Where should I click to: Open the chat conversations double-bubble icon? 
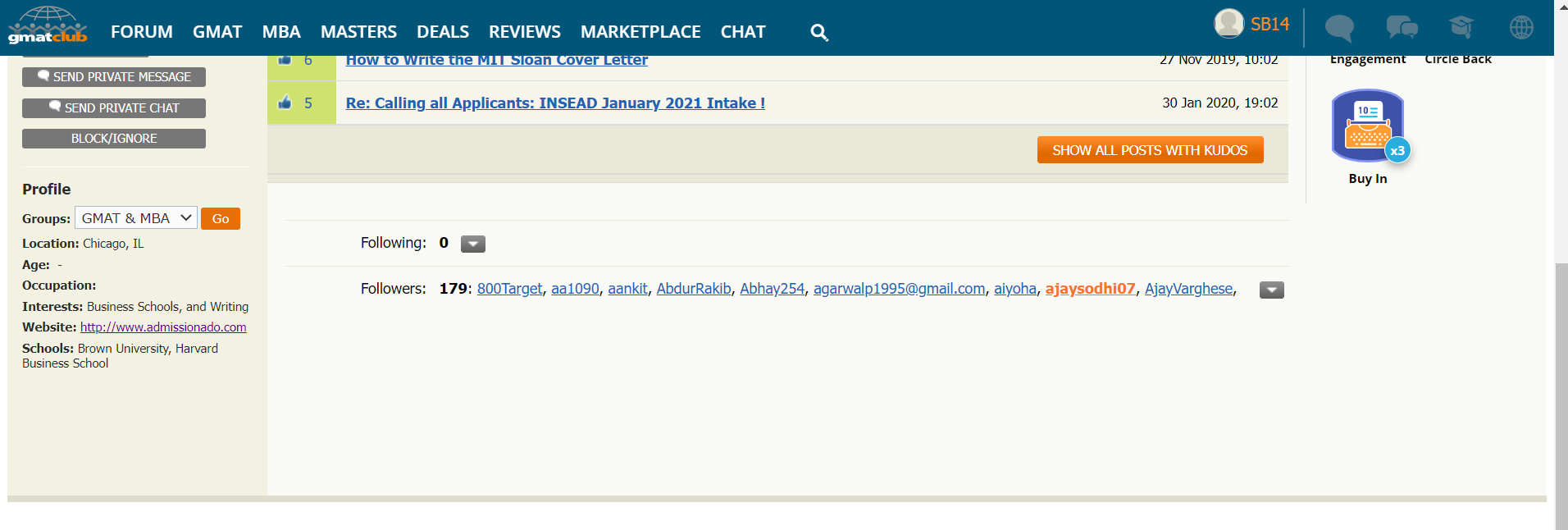pos(1402,27)
